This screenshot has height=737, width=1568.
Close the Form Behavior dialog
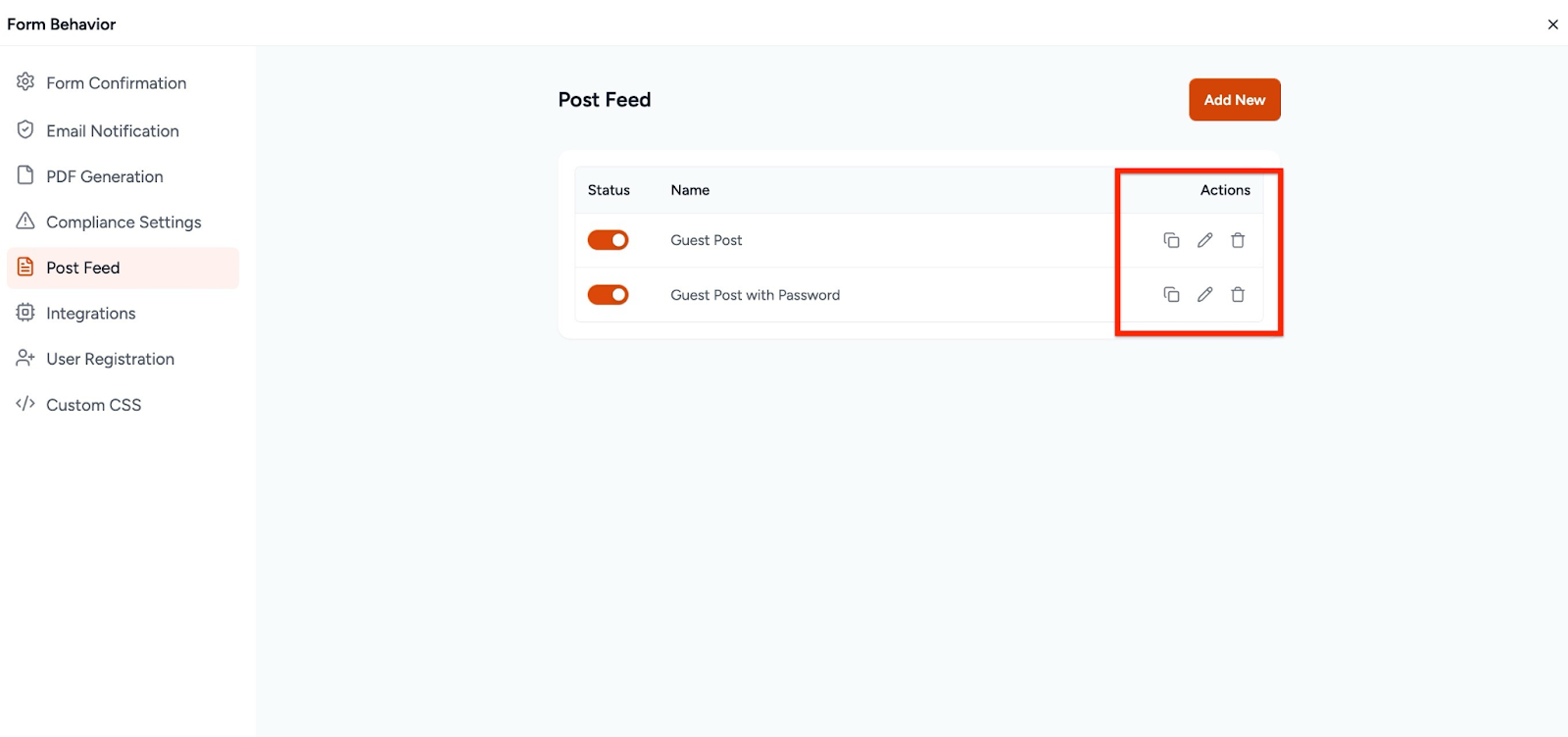tap(1553, 24)
